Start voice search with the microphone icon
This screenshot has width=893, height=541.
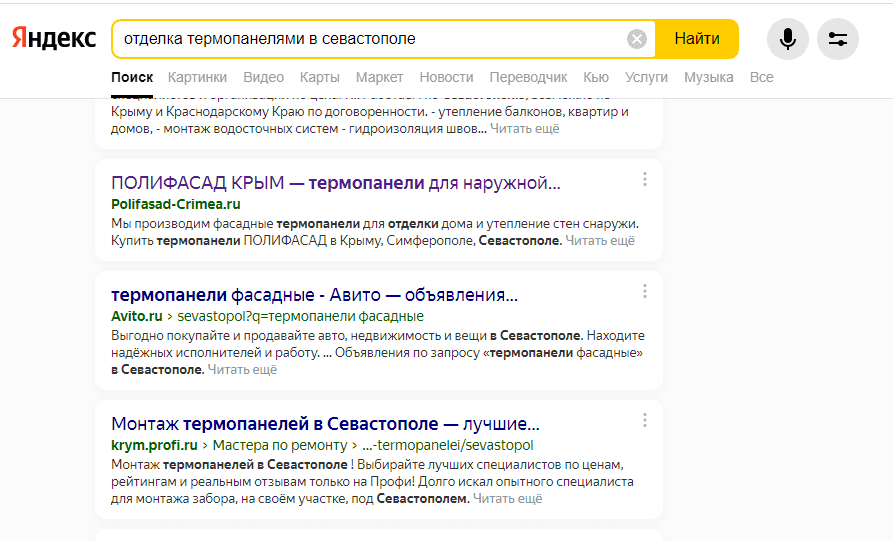coord(787,39)
